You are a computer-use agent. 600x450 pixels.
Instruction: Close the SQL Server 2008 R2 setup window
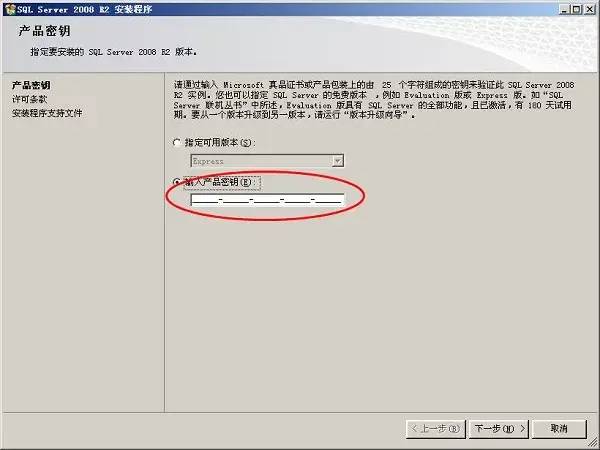589,9
